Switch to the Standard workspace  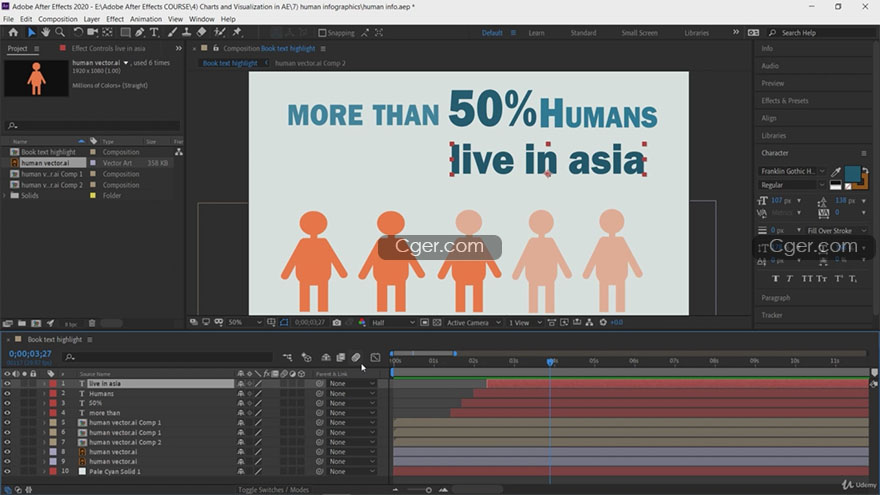pos(583,33)
